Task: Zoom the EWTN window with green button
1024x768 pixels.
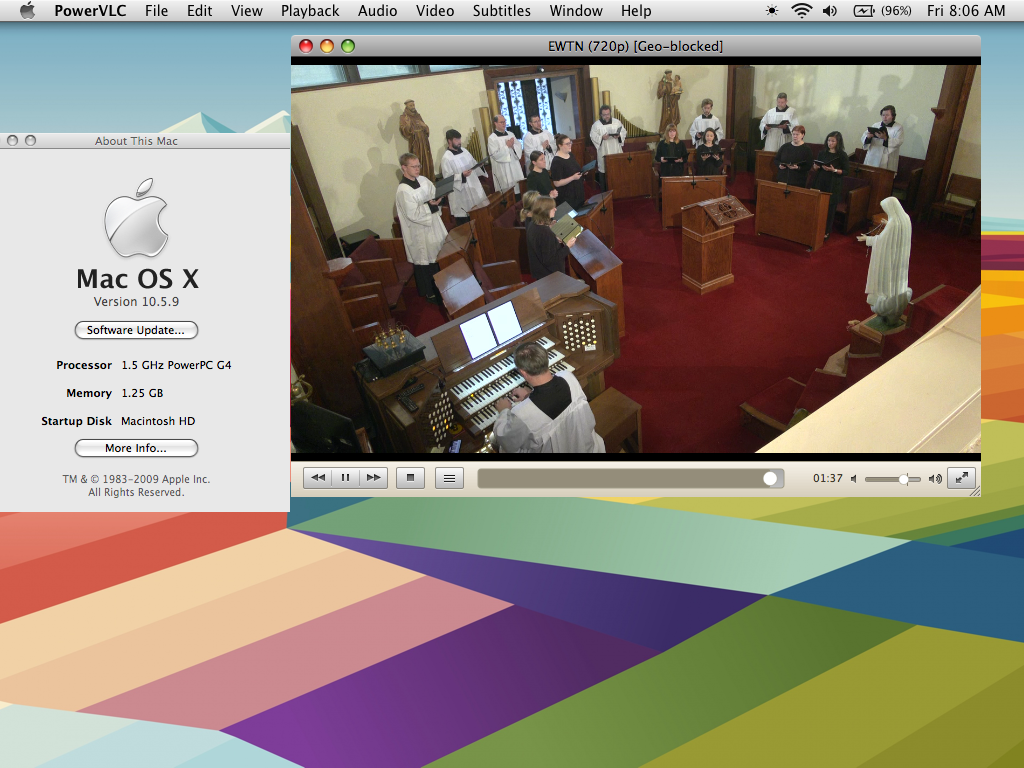Action: [348, 46]
